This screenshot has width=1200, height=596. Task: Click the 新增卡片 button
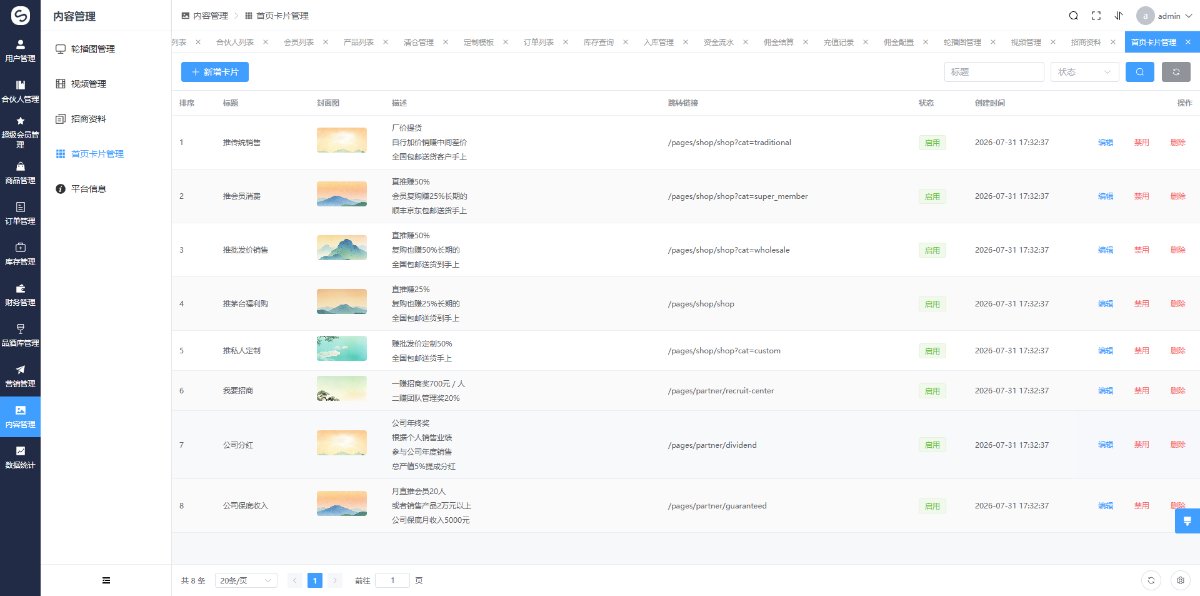click(215, 72)
